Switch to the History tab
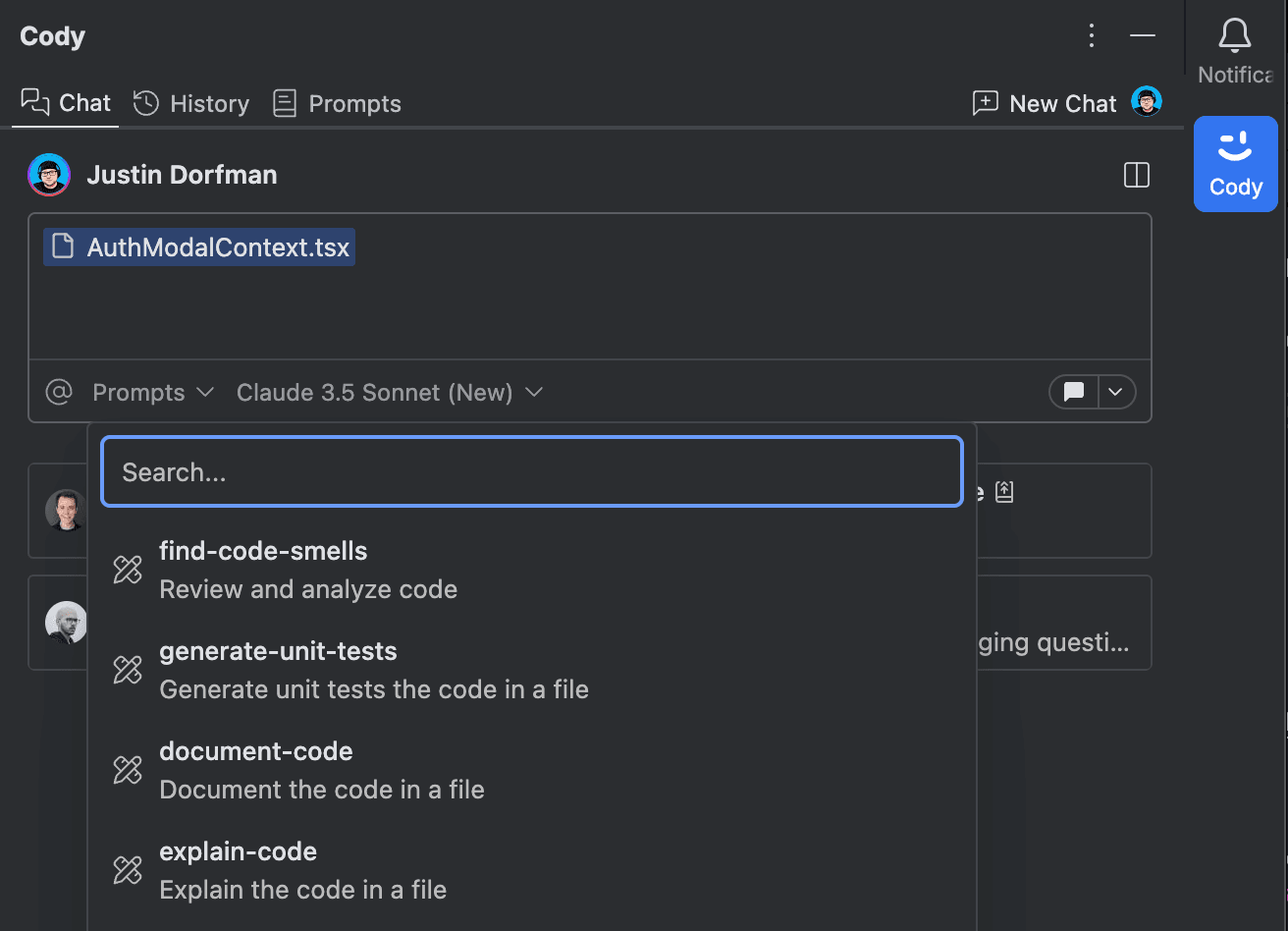This screenshot has height=931, width=1288. click(x=191, y=103)
